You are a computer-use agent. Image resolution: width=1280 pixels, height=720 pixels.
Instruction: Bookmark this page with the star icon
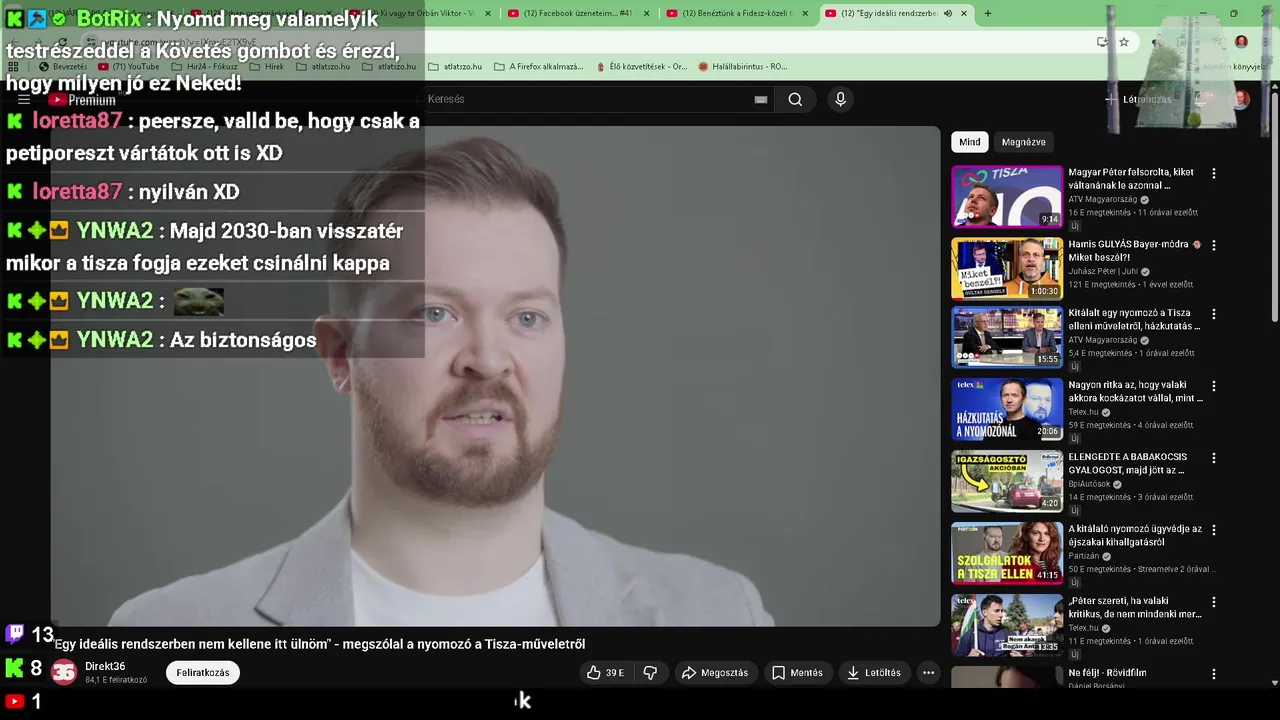(1124, 42)
